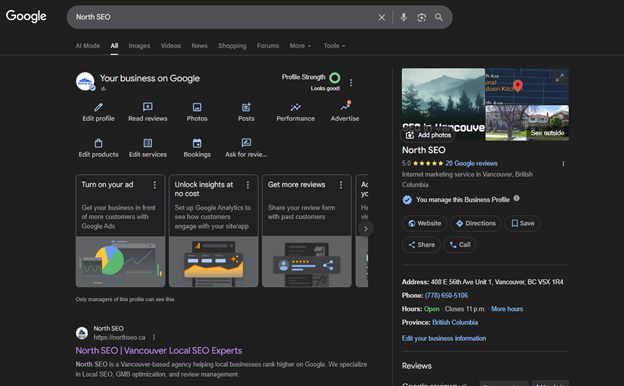Open the British Columbia province link
This screenshot has width=624, height=386.
455,322
